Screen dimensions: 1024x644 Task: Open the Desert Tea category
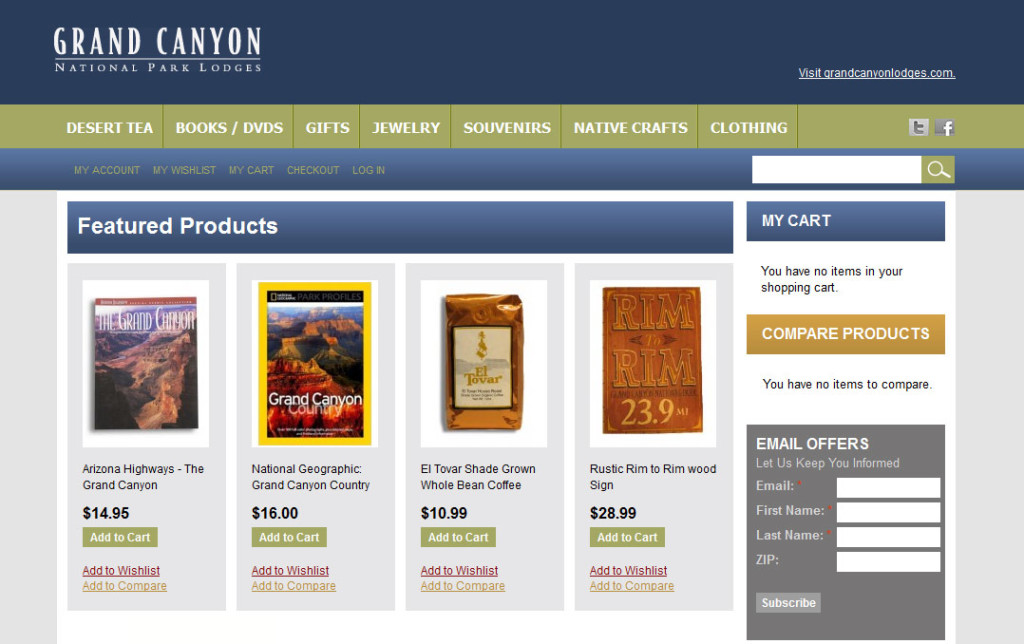(x=110, y=127)
